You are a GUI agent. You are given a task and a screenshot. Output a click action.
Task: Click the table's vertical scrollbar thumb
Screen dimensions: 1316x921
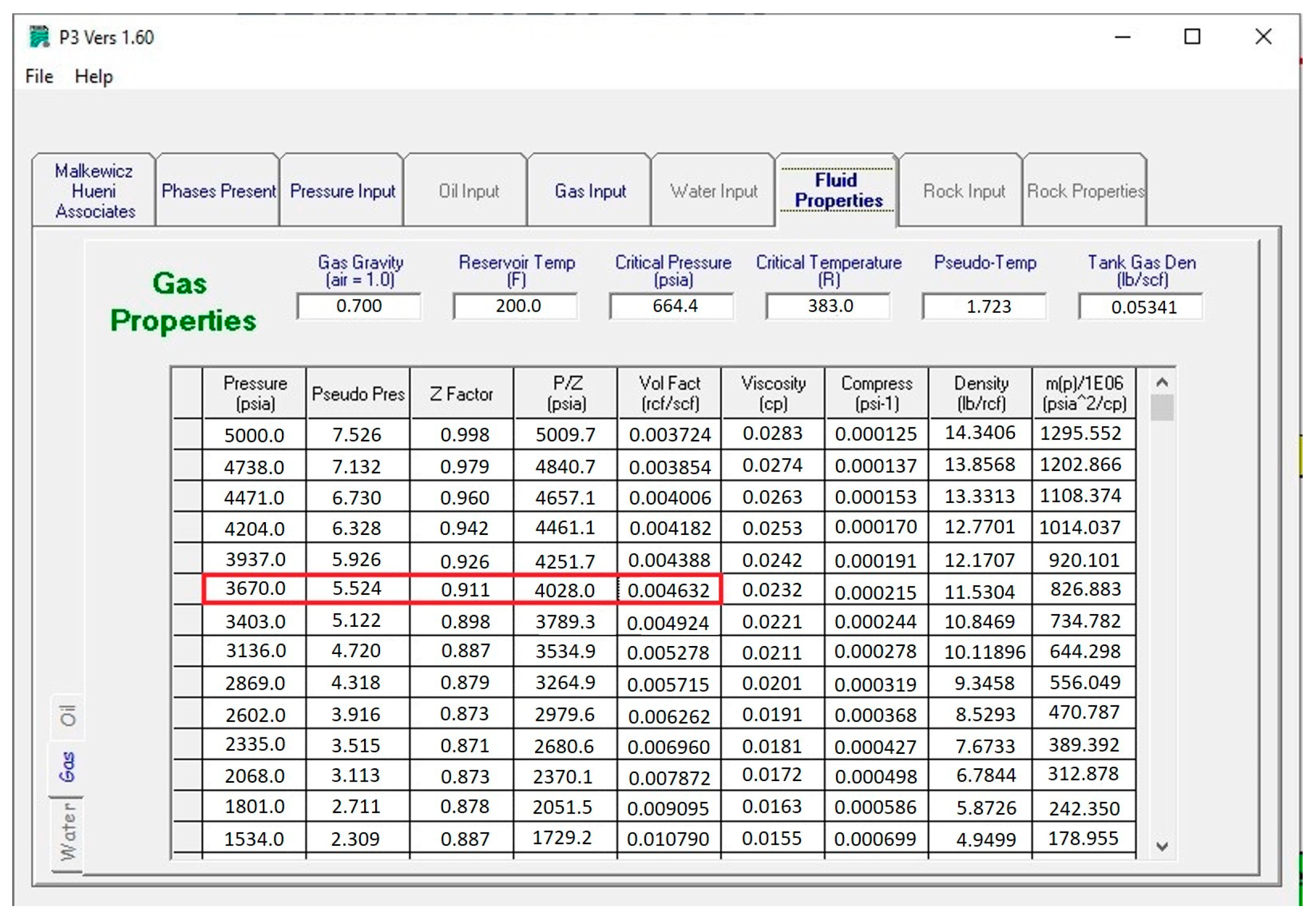click(x=1162, y=407)
